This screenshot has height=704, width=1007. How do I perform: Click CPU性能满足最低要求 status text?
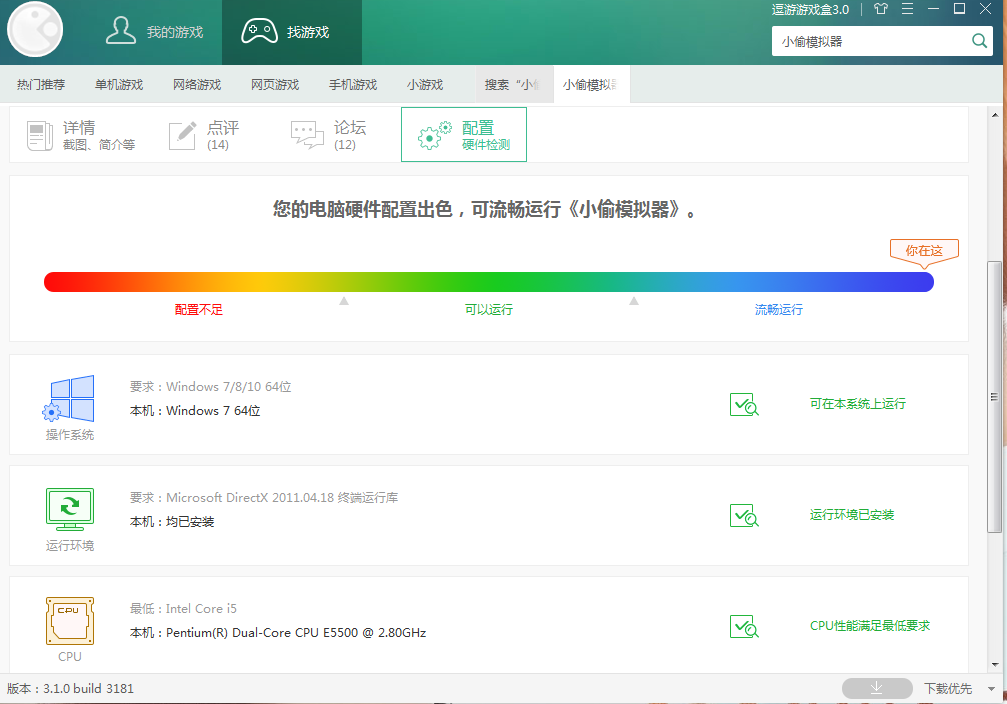870,626
